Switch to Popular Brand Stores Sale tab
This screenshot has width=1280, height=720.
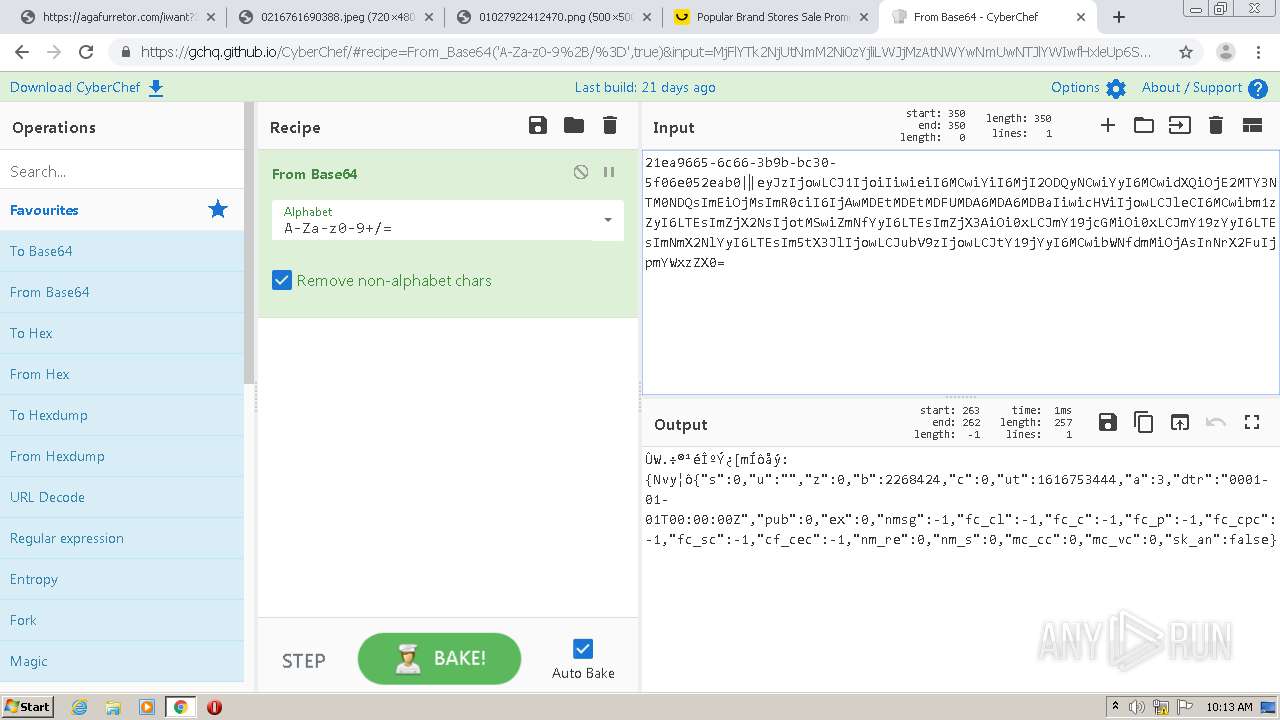(x=769, y=17)
